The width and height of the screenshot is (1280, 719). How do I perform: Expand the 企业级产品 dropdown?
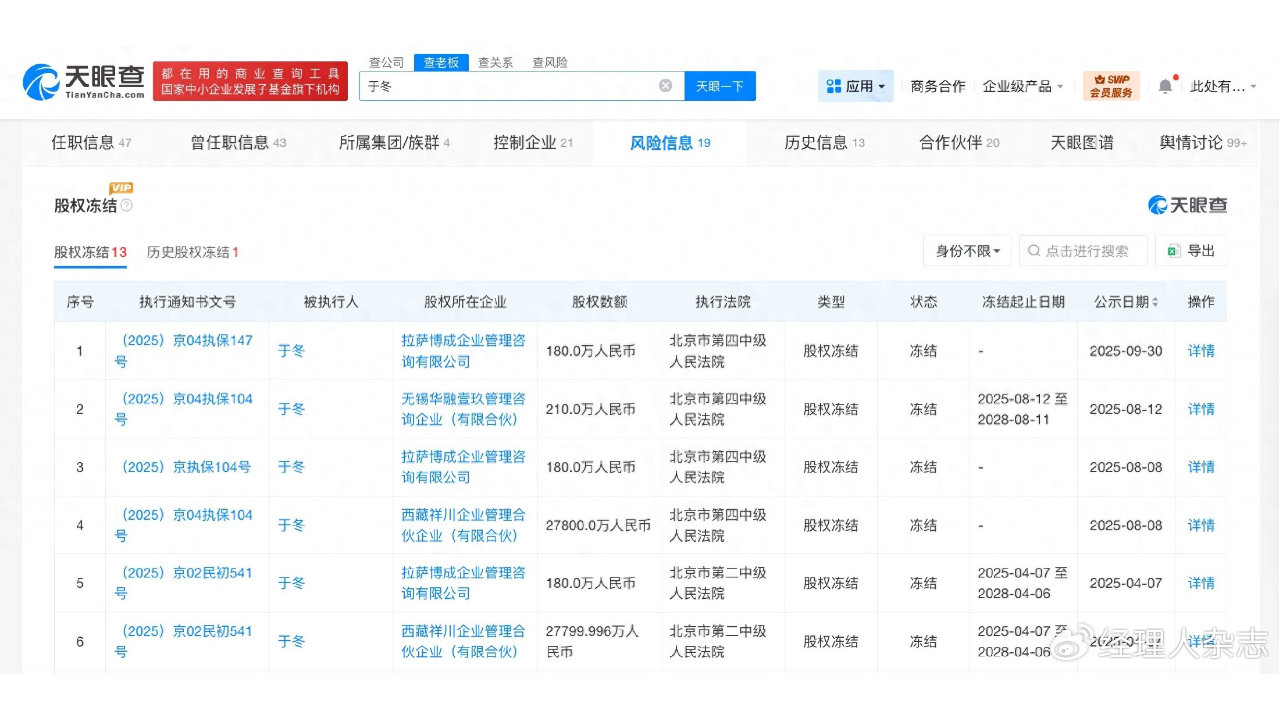tap(1021, 86)
